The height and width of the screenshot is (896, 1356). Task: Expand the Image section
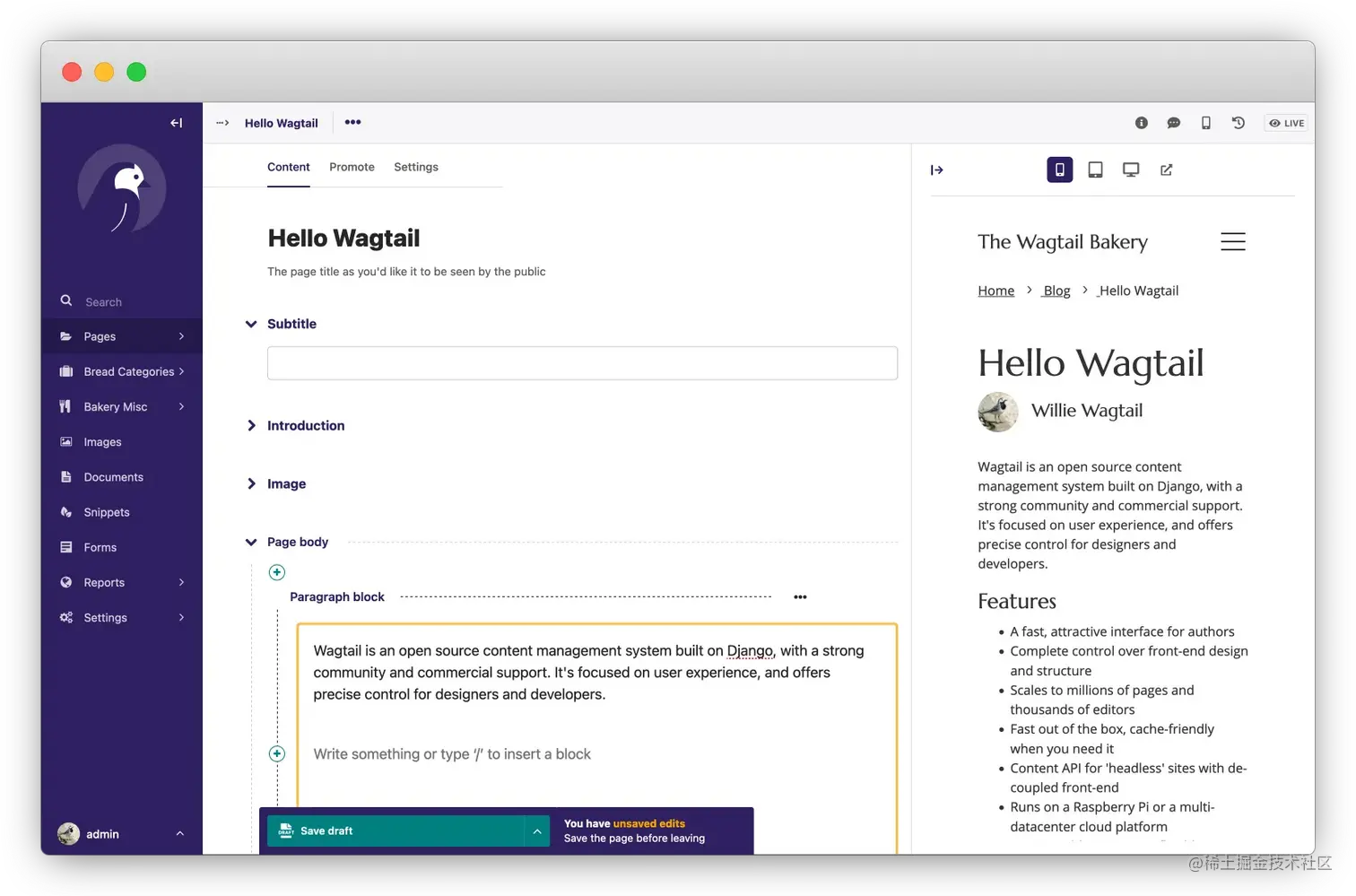[251, 483]
